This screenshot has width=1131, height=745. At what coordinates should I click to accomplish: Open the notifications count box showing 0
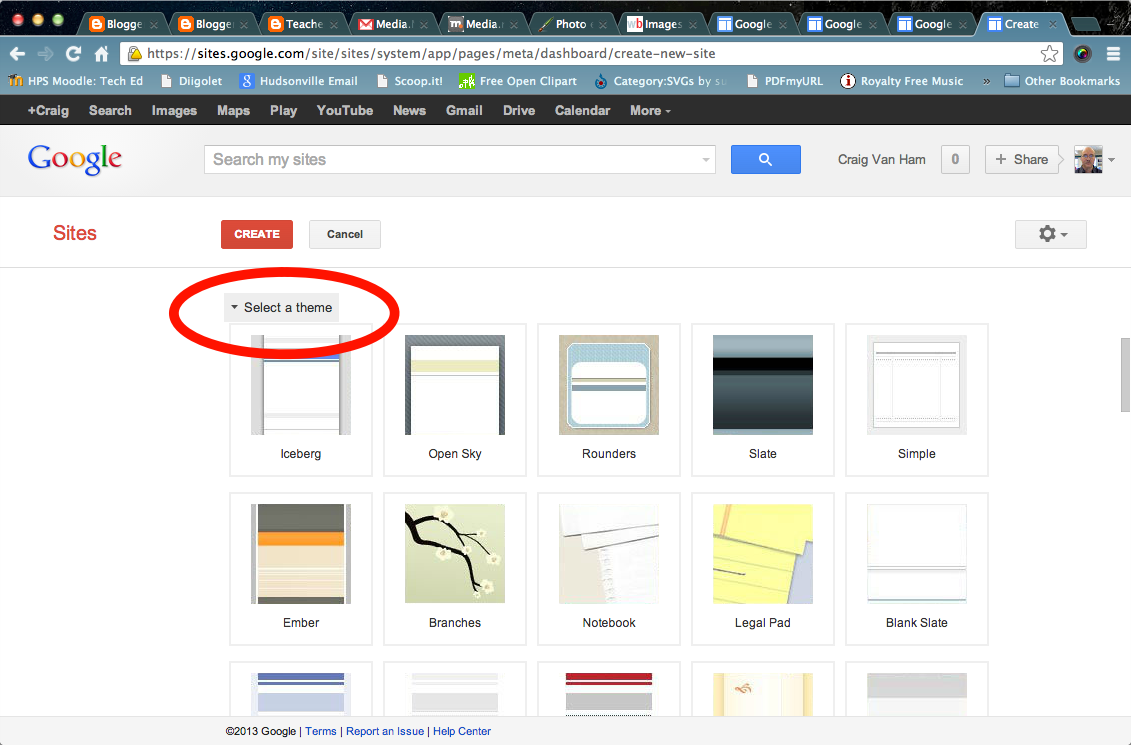pyautogui.click(x=955, y=159)
